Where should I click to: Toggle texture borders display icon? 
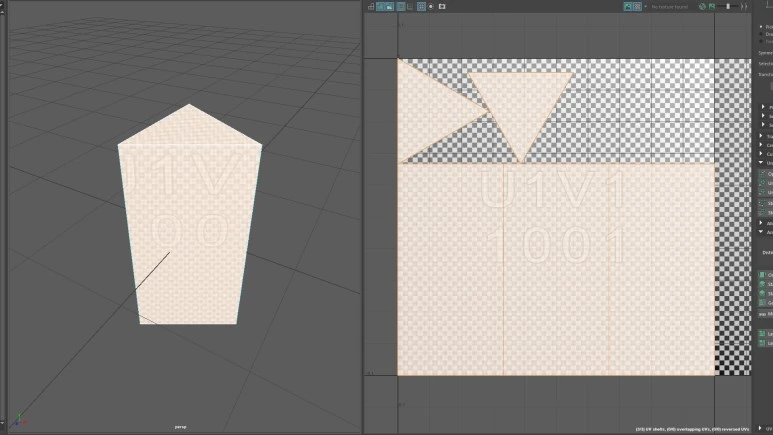400,6
